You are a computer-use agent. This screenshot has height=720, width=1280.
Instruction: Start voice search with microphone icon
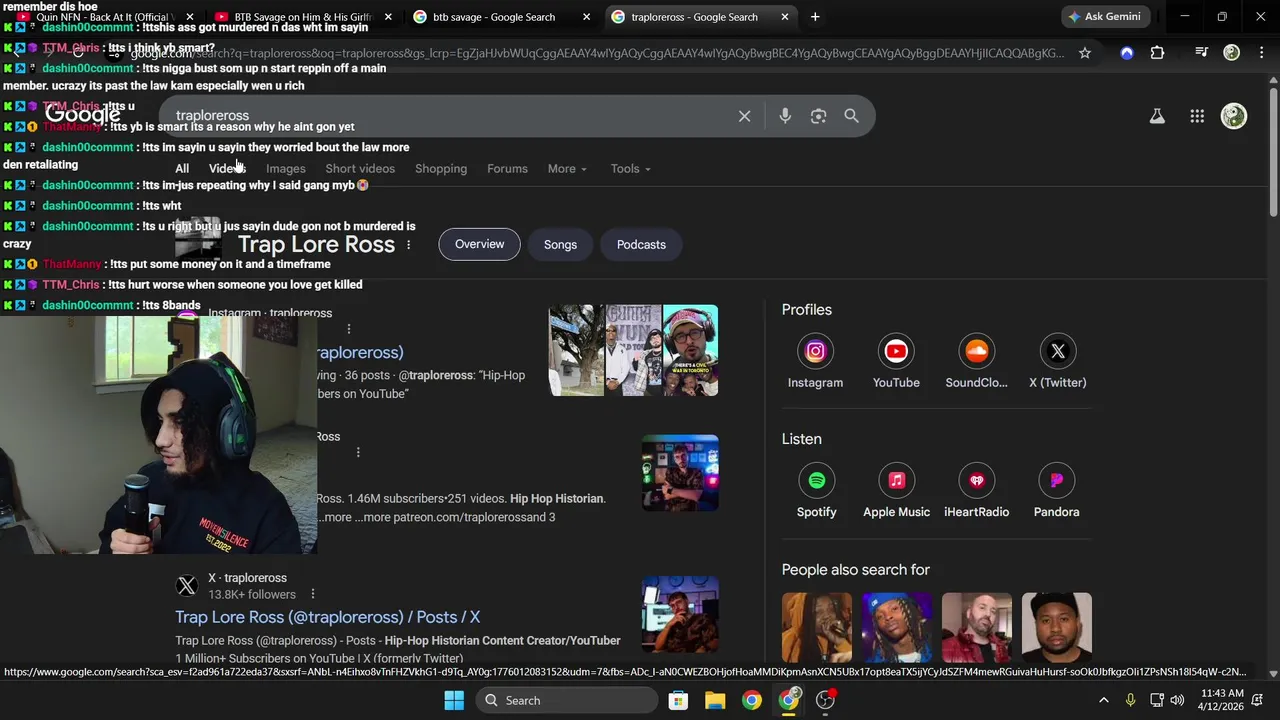click(785, 116)
